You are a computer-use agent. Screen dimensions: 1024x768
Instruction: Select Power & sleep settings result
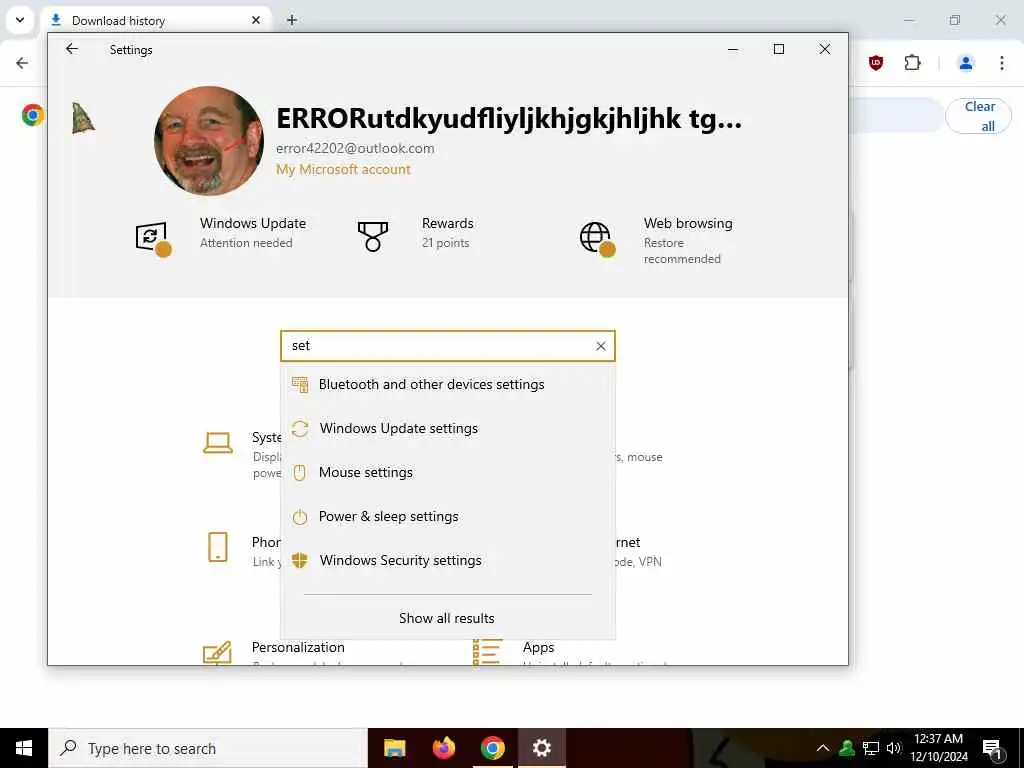pyautogui.click(x=448, y=517)
